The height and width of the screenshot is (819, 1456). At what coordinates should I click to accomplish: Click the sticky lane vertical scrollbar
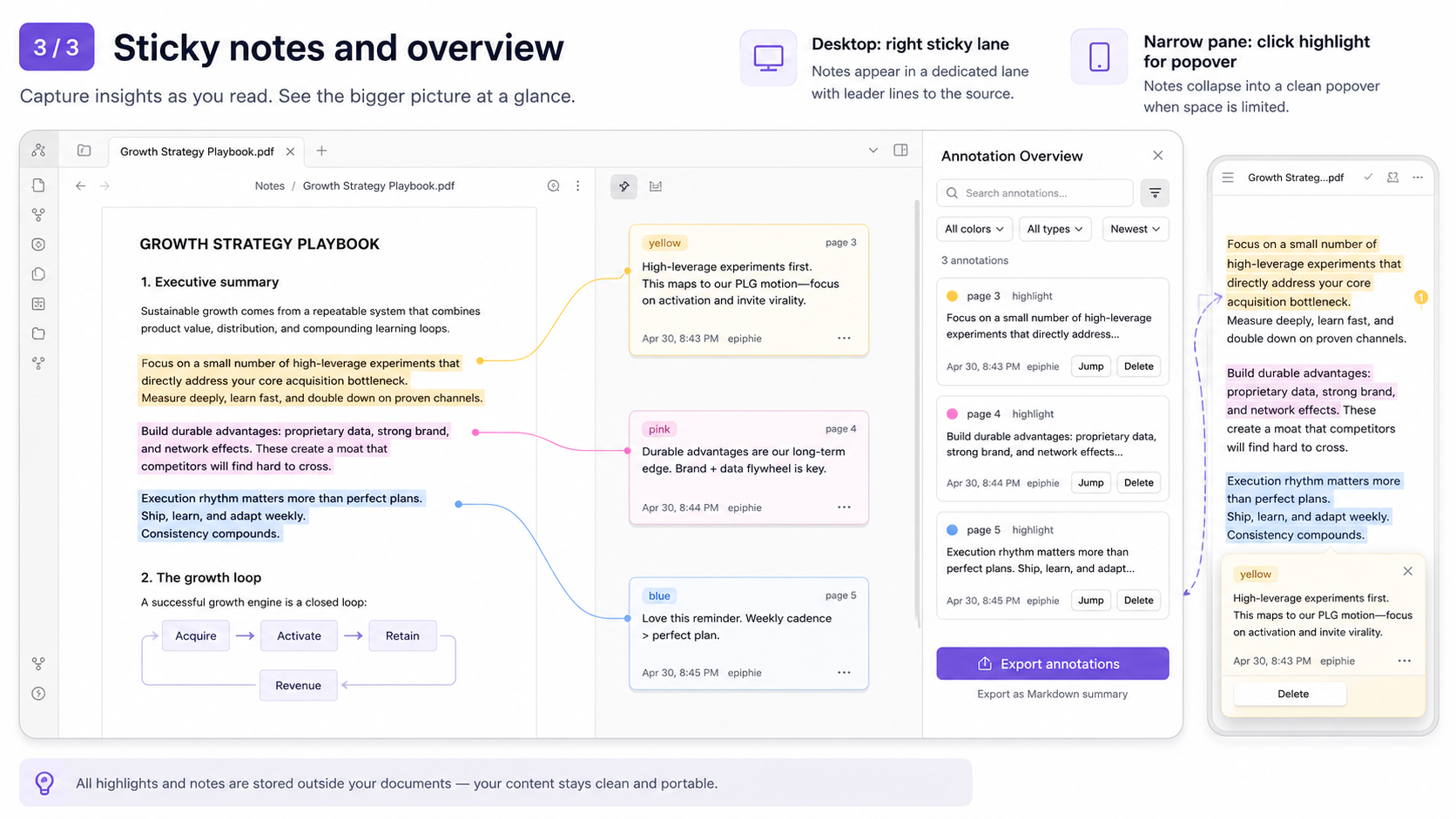click(x=916, y=413)
